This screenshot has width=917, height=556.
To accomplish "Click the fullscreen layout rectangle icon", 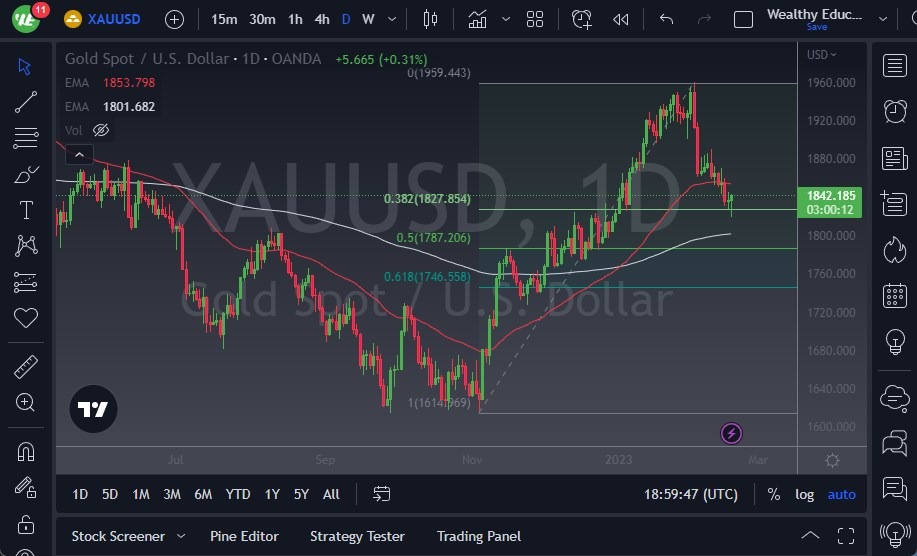I will click(x=743, y=20).
